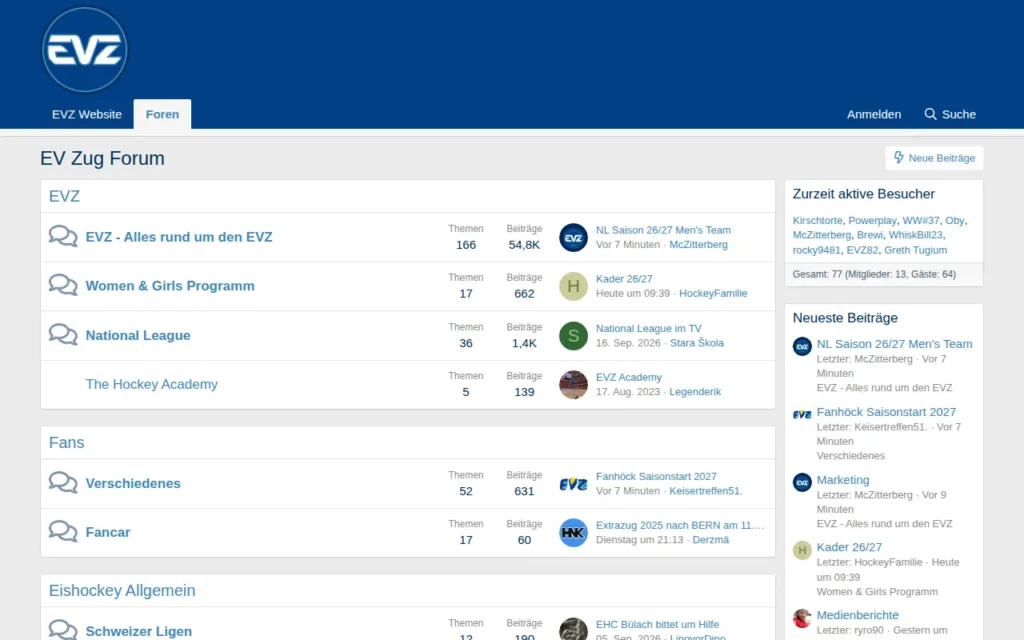Click Zurzeit aktive Besucher heading
The width and height of the screenshot is (1024, 640).
(x=863, y=194)
